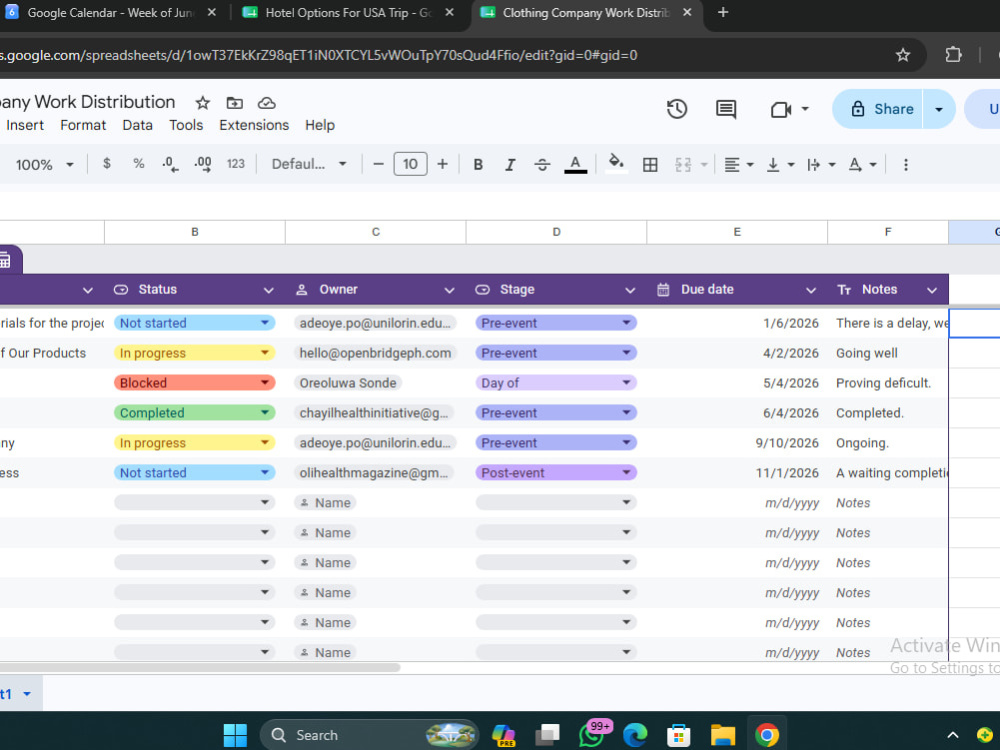
Task: Open browser extensions puzzle icon
Action: click(953, 55)
